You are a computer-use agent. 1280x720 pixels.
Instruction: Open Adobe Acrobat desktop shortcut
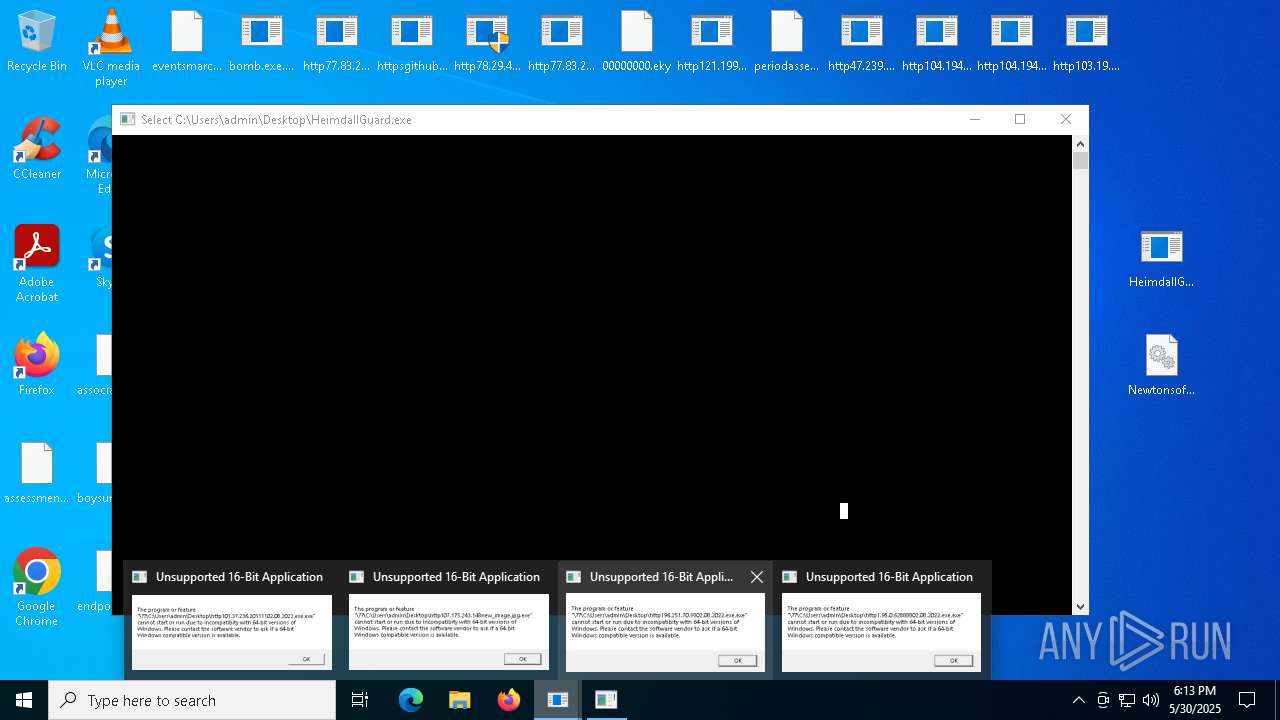point(37,264)
